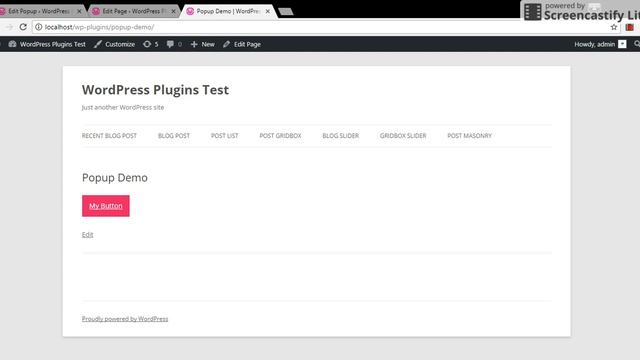Viewport: 640px width, 360px height.
Task: Click the red extension icon in toolbar
Action: point(629,27)
